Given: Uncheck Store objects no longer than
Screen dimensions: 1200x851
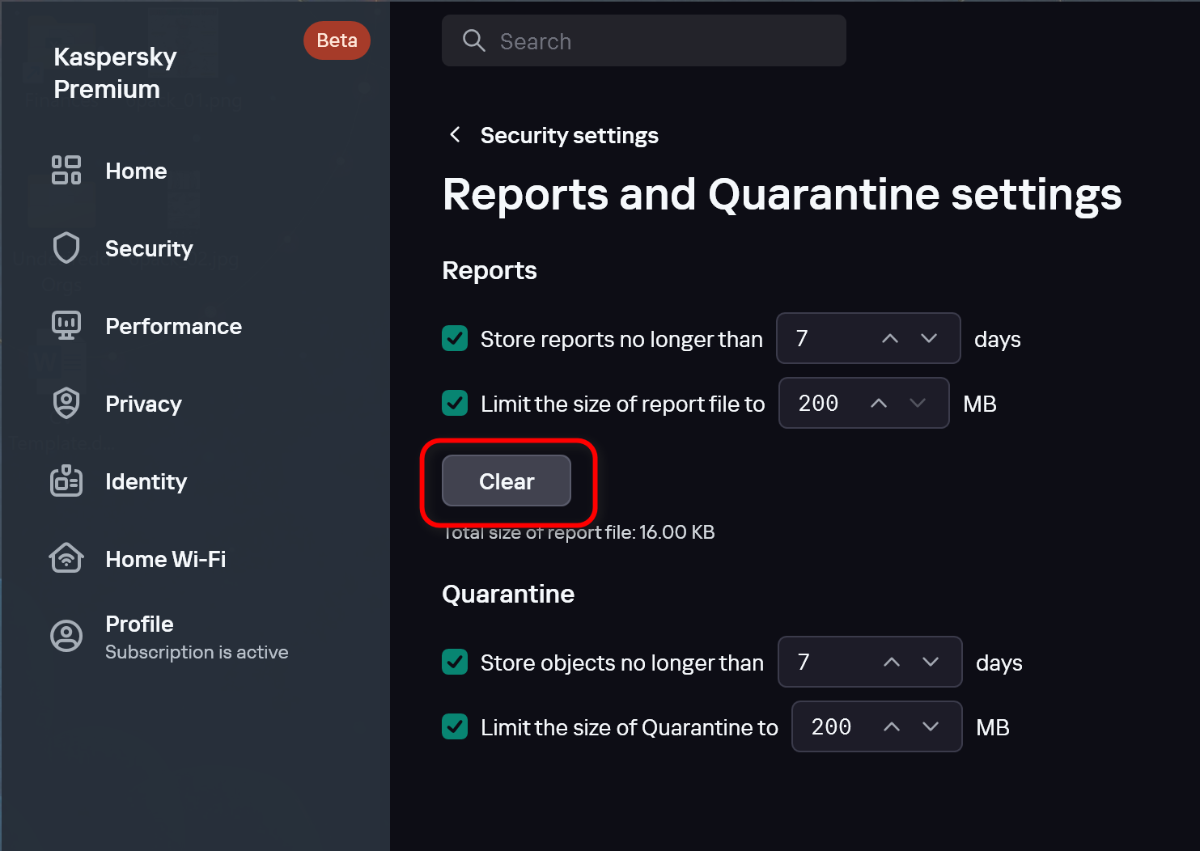Looking at the screenshot, I should coord(455,662).
